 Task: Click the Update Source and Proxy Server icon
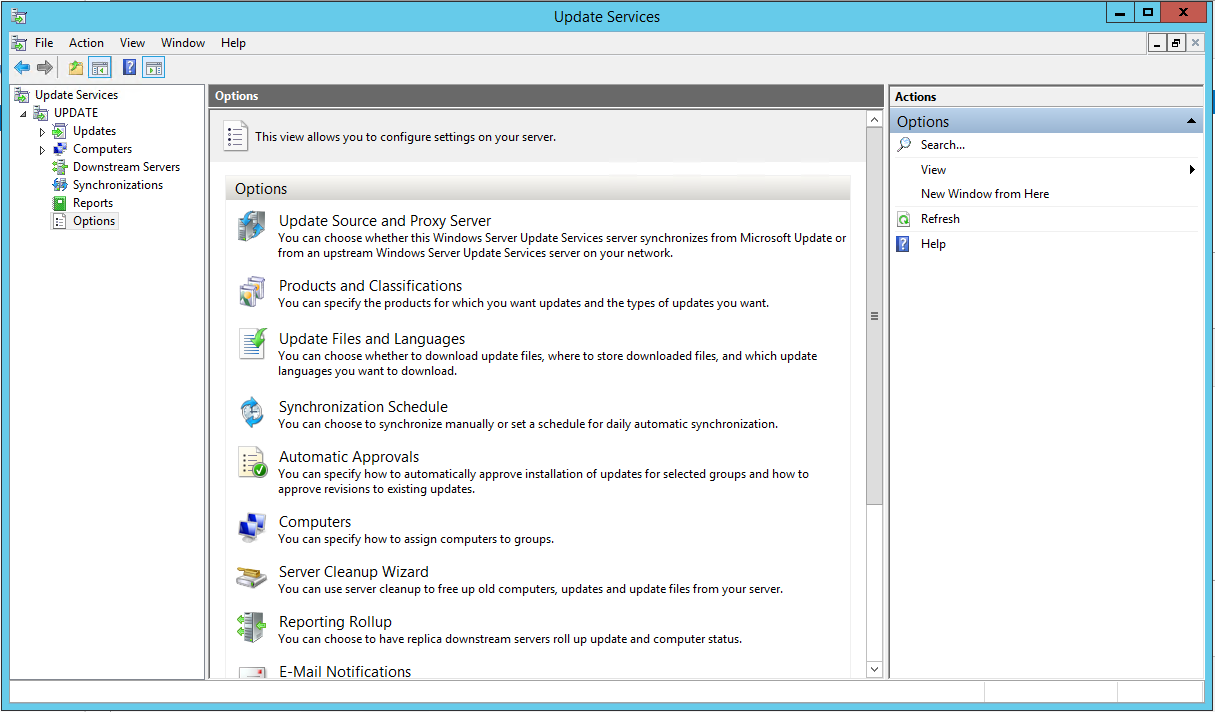click(x=252, y=227)
